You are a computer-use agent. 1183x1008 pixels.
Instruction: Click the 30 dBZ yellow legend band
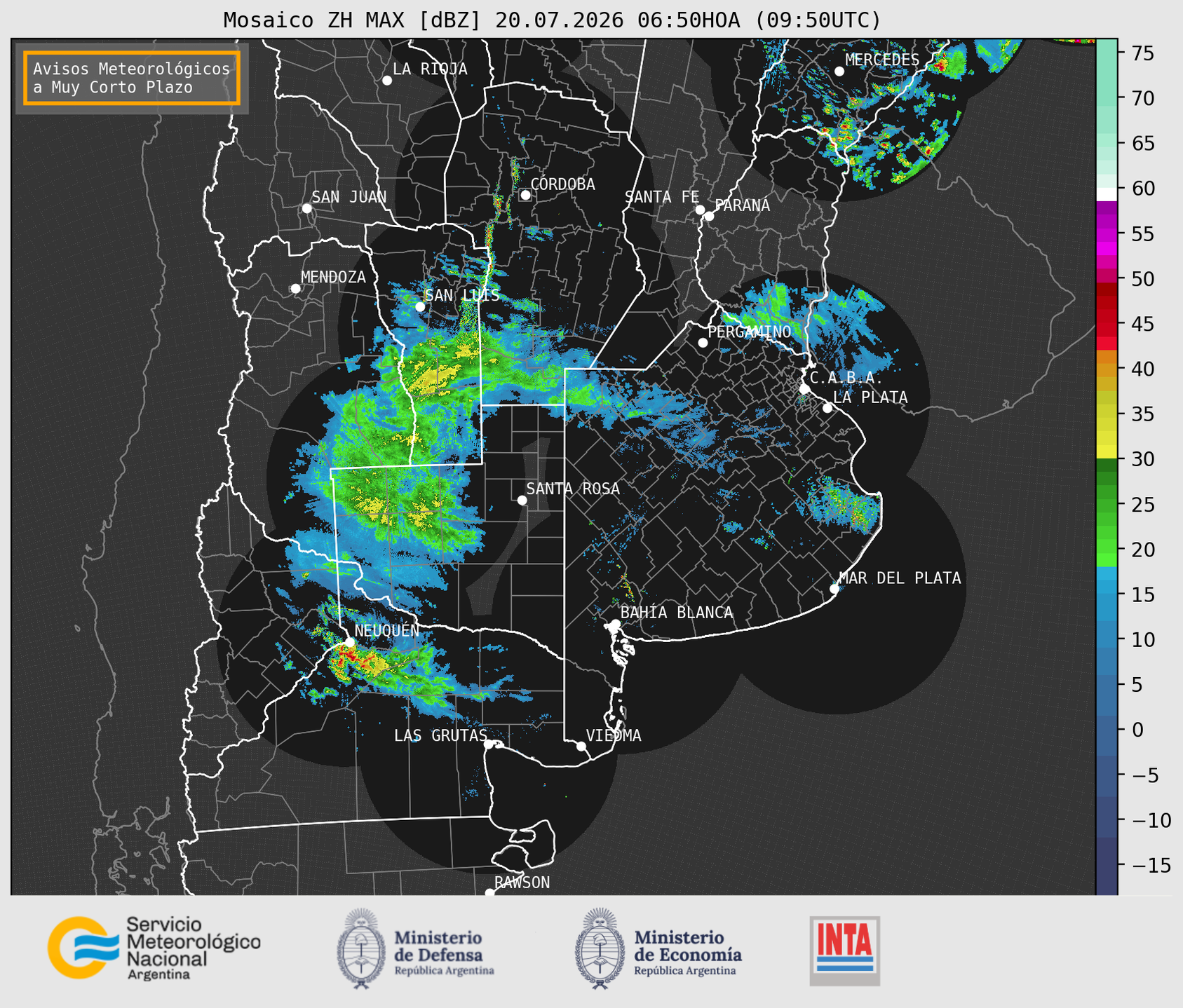click(x=1106, y=452)
